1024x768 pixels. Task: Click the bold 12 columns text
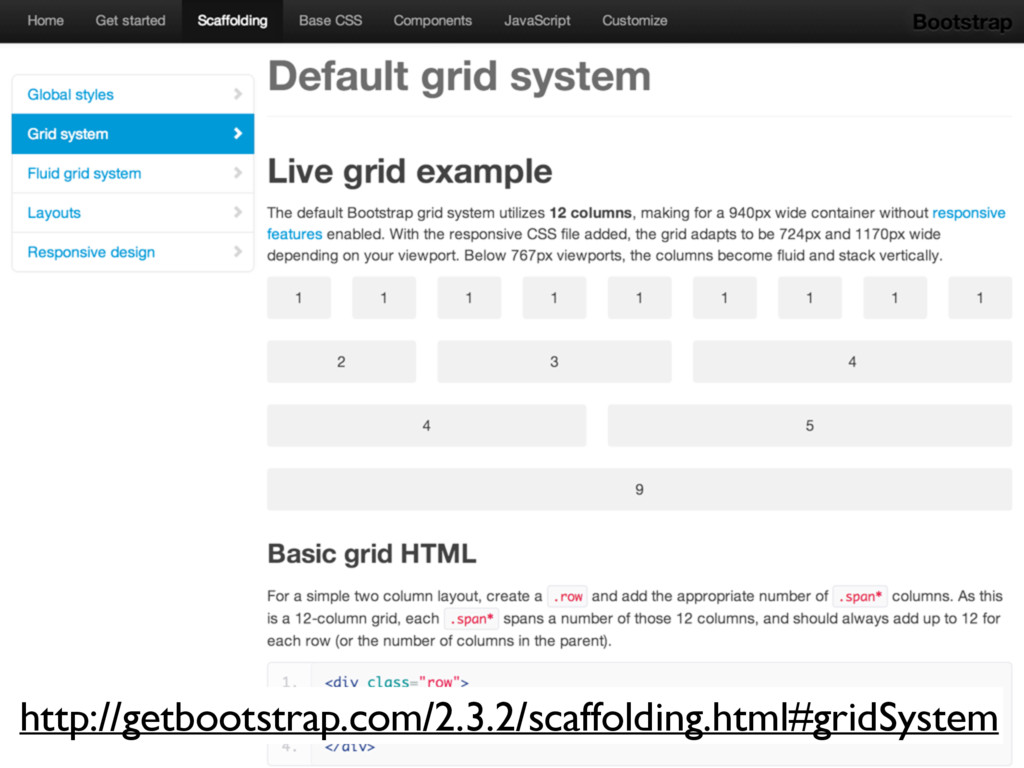point(590,213)
